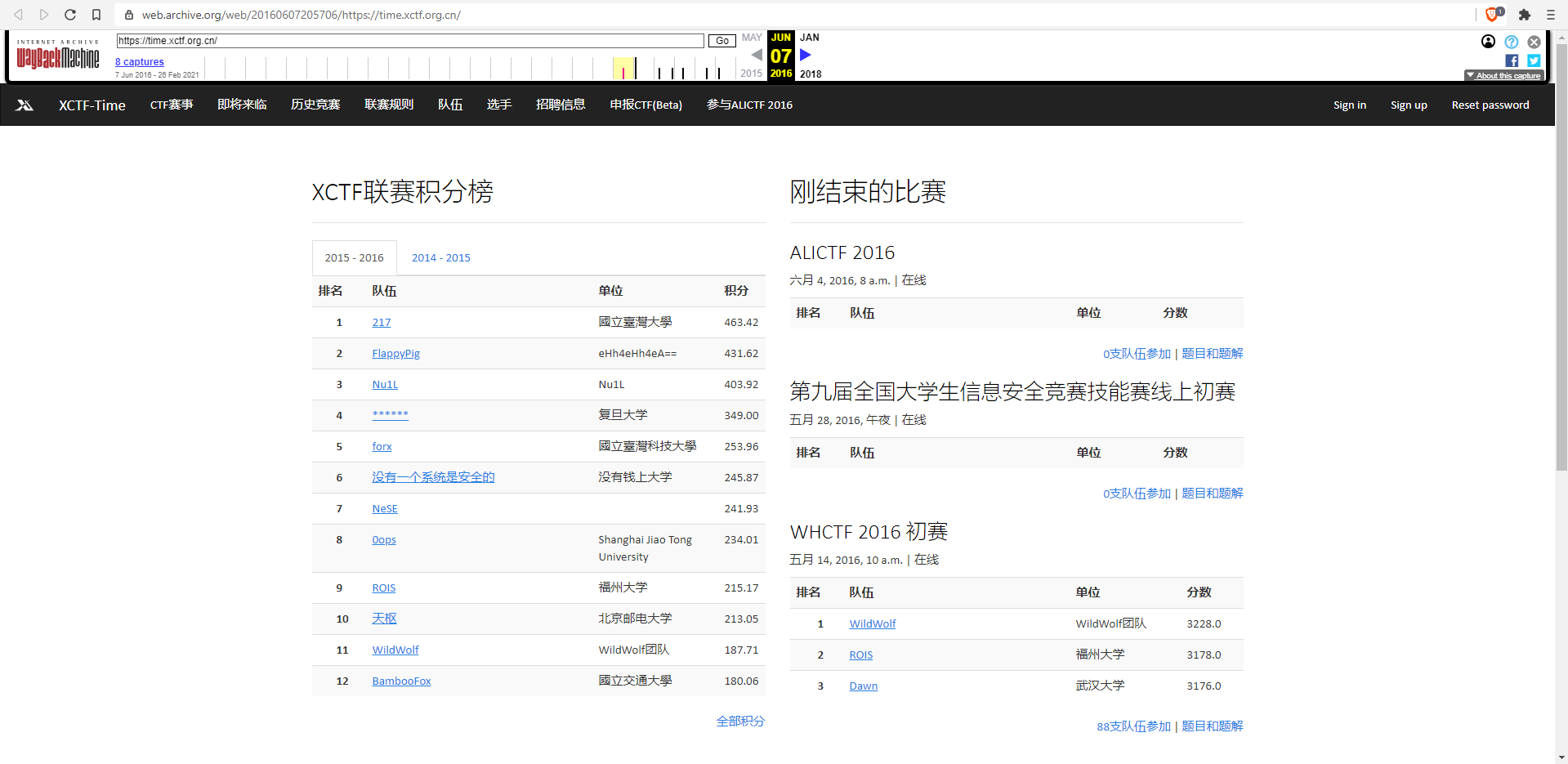Open CTF赛事 menu
The width and height of the screenshot is (1568, 764).
tap(172, 105)
